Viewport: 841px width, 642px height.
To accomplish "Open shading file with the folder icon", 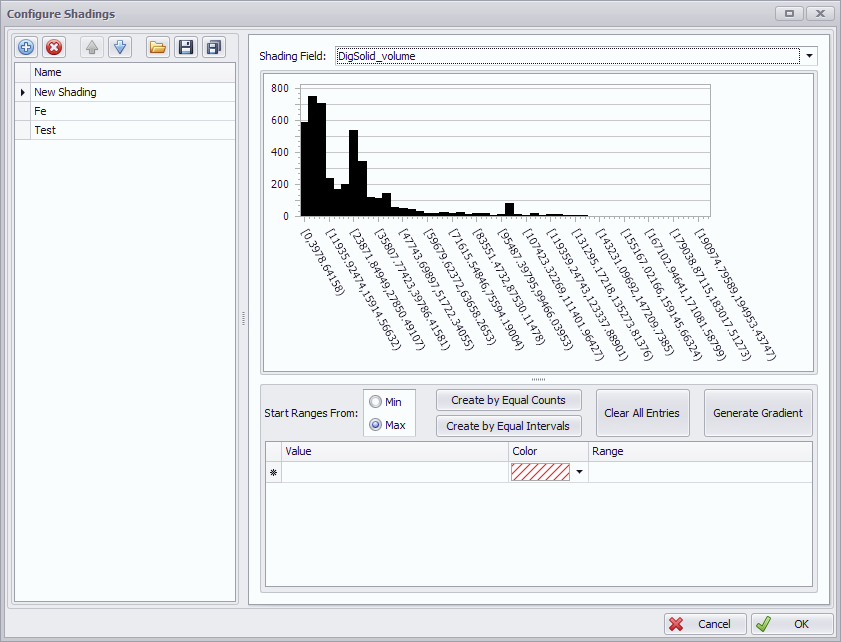I will coord(157,47).
